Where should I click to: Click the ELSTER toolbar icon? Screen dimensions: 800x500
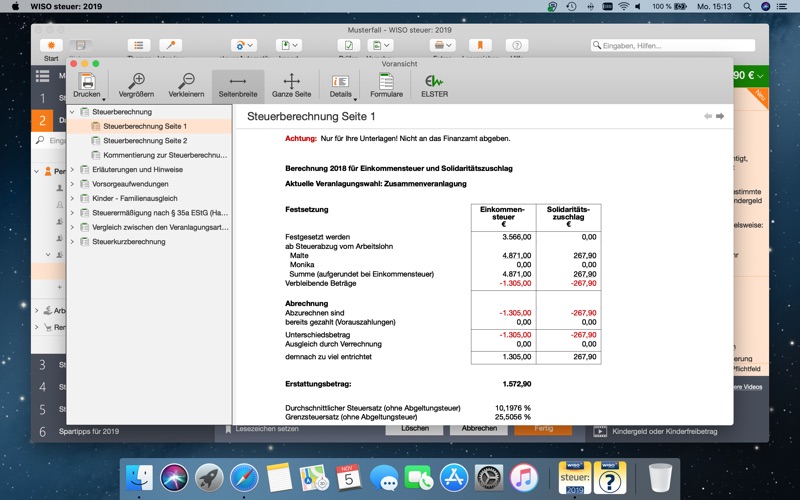coord(433,82)
